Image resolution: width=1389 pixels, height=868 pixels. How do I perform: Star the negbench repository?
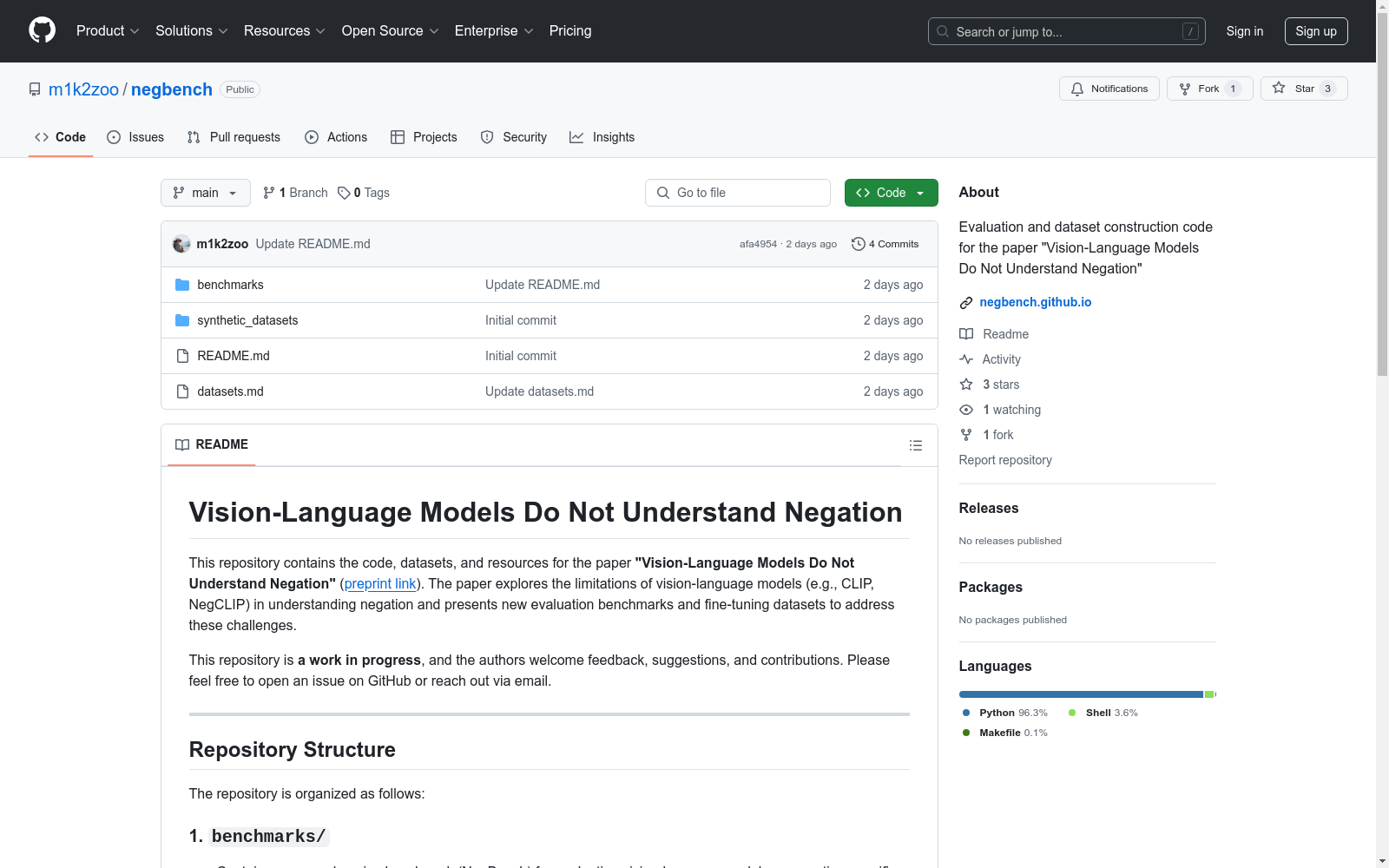(x=1304, y=89)
